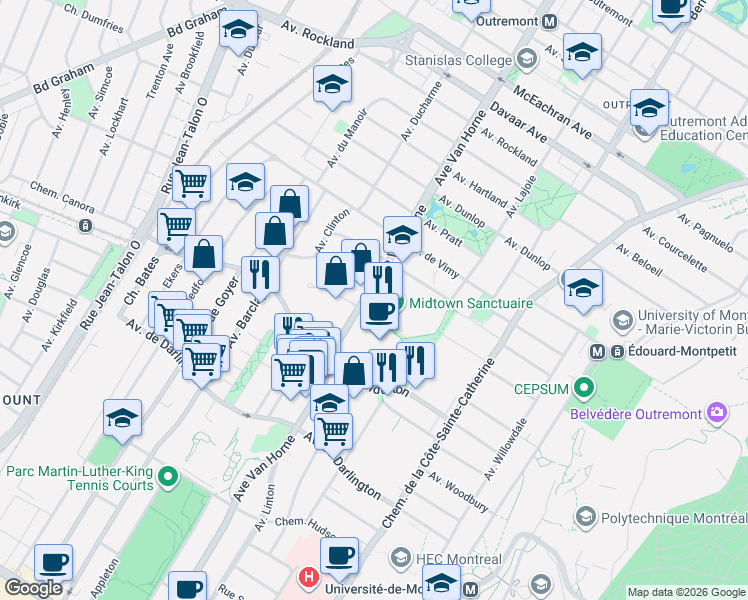Screen dimensions: 748x600
Task: Click grocery cart marker beside Rue Jean-Talon O
Action: (x=191, y=186)
